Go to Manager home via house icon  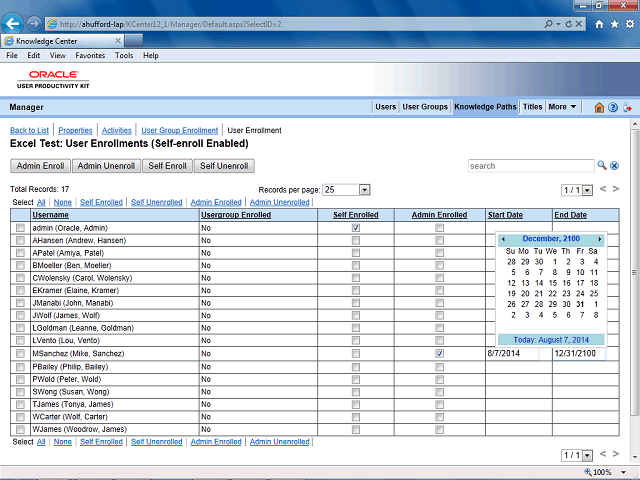[x=599, y=107]
